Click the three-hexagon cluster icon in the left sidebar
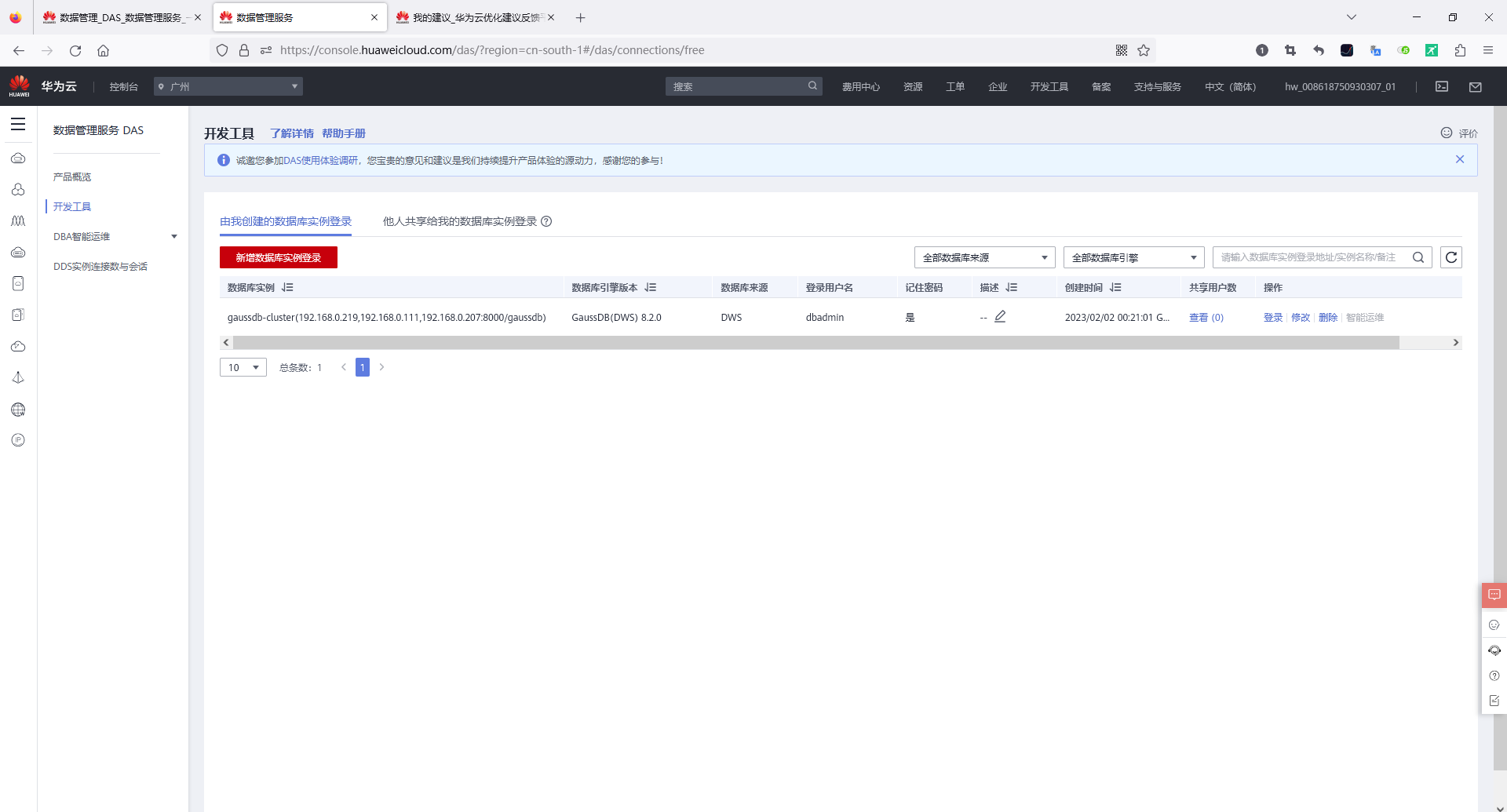The height and width of the screenshot is (812, 1507). click(18, 190)
